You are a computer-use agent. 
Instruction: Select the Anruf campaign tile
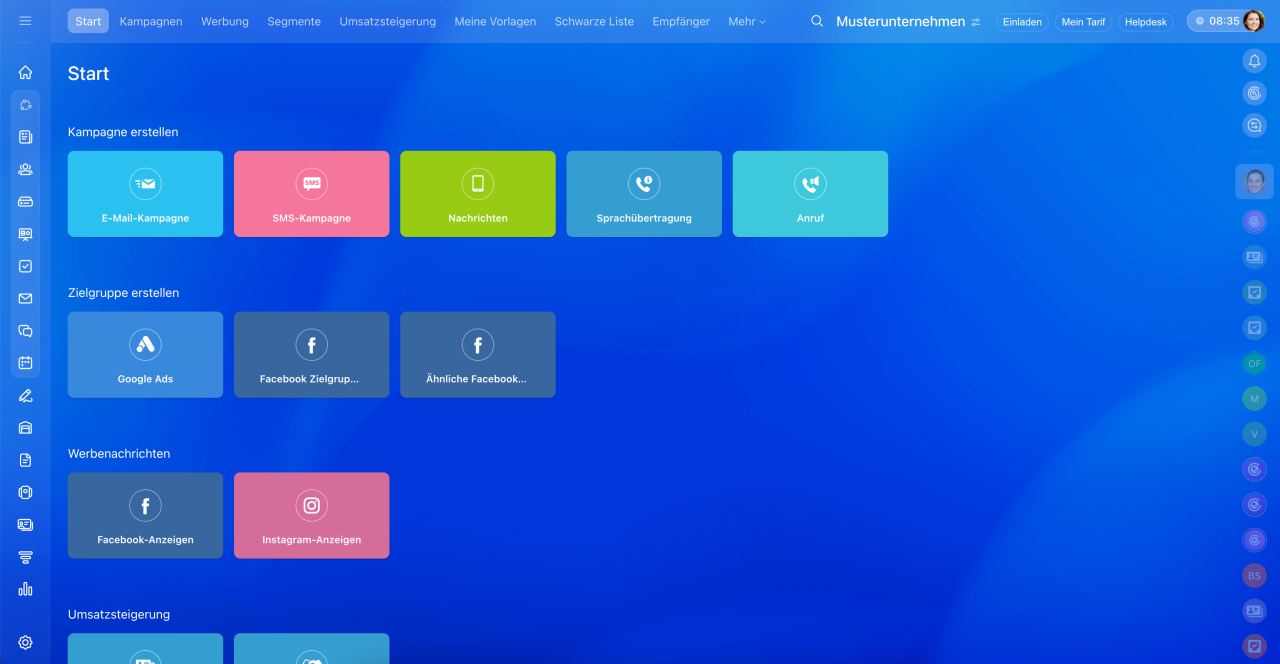[810, 194]
